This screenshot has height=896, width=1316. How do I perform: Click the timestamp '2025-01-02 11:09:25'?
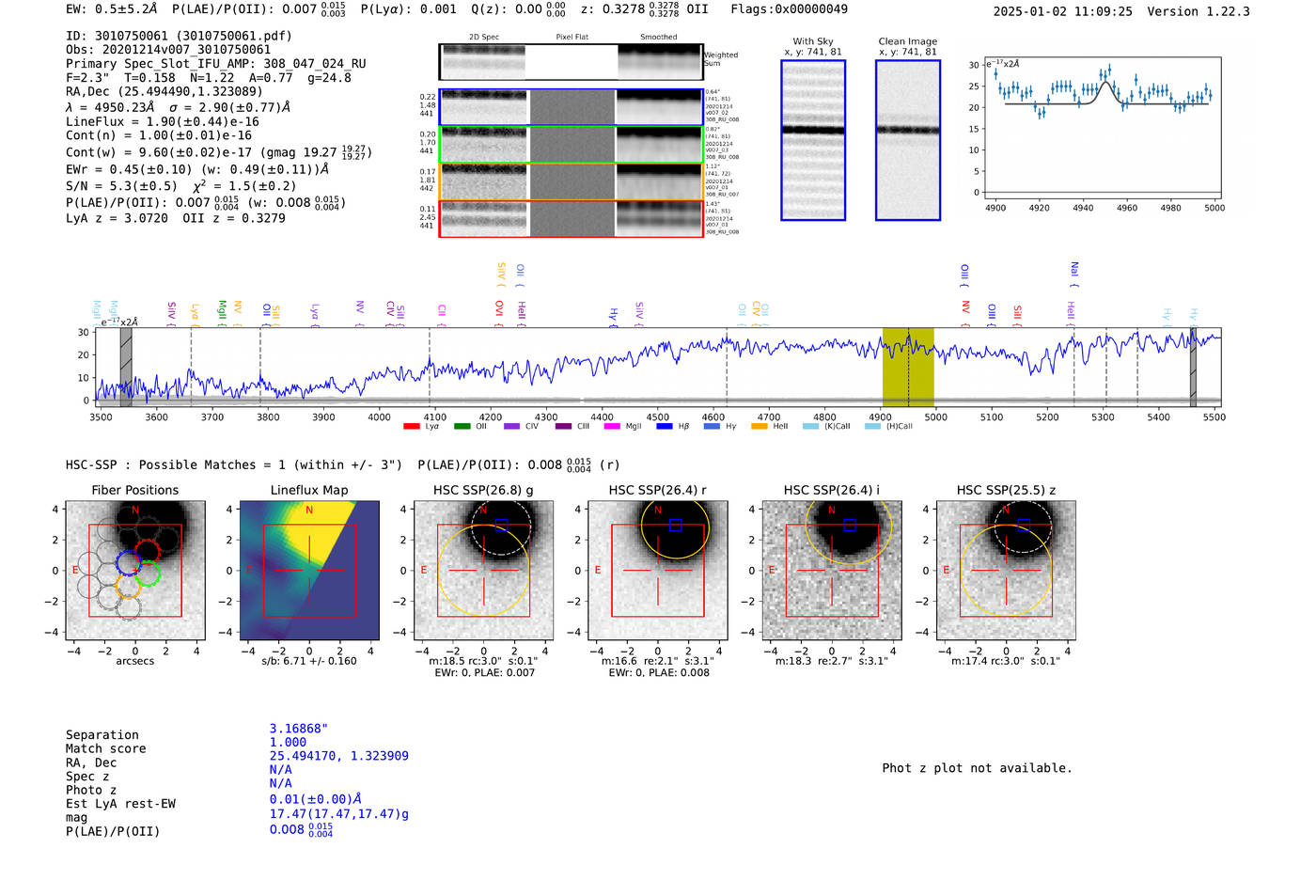(1063, 11)
